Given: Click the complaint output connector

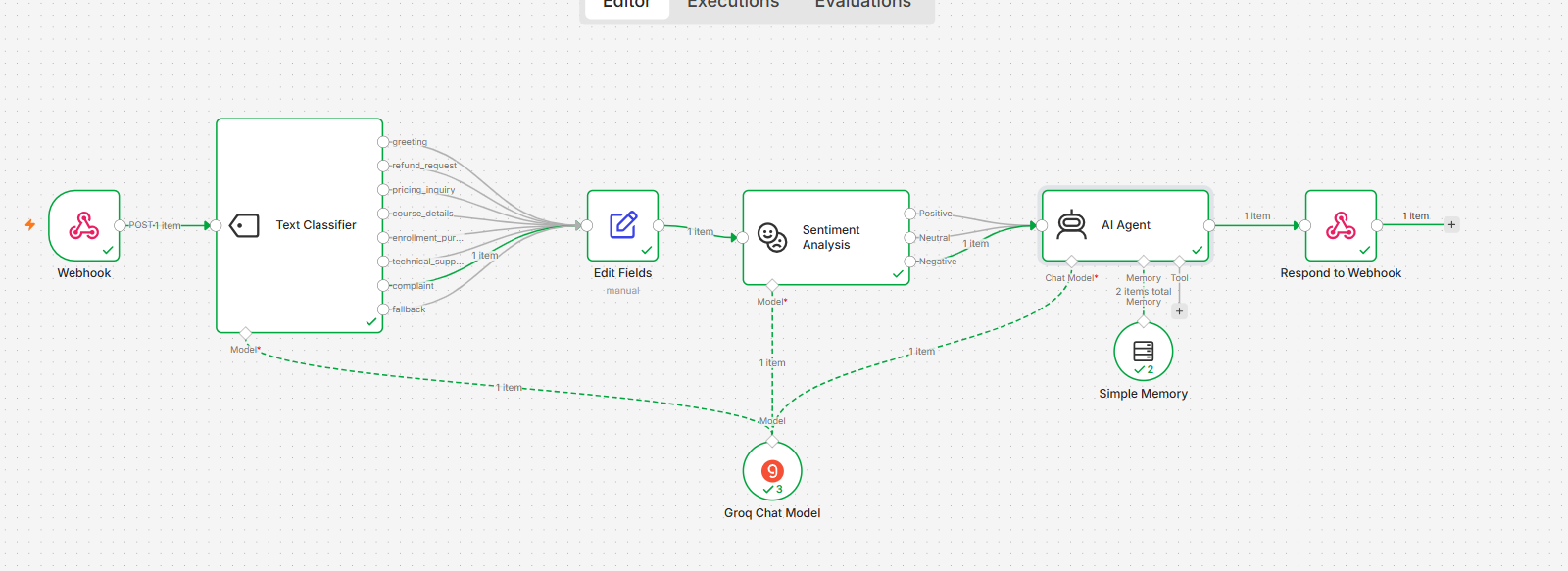Looking at the screenshot, I should click(383, 286).
